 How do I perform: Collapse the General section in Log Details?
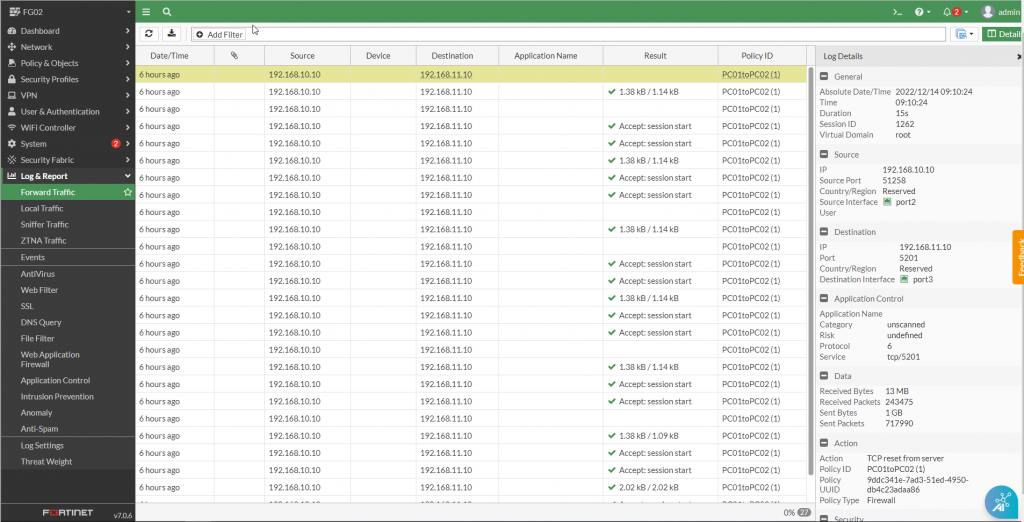tap(825, 77)
